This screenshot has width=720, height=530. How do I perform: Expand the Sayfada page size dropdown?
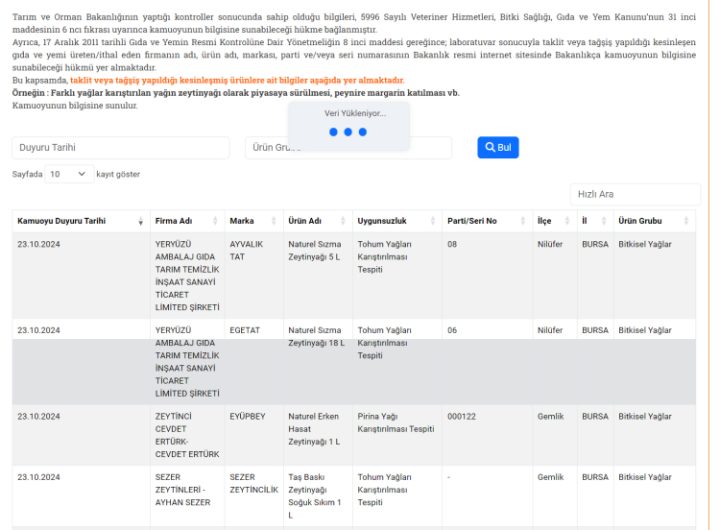pyautogui.click(x=67, y=173)
